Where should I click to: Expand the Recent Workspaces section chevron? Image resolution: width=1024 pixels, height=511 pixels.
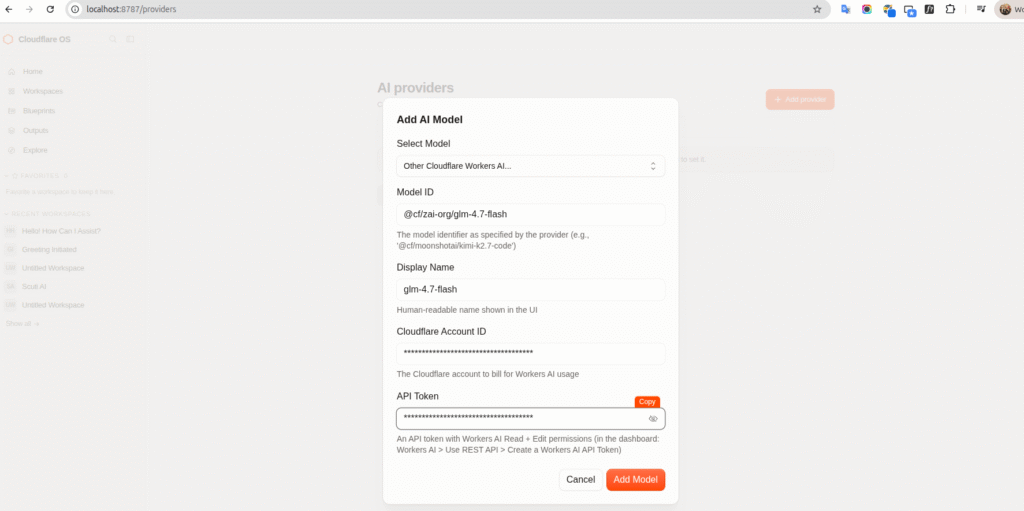(7, 214)
